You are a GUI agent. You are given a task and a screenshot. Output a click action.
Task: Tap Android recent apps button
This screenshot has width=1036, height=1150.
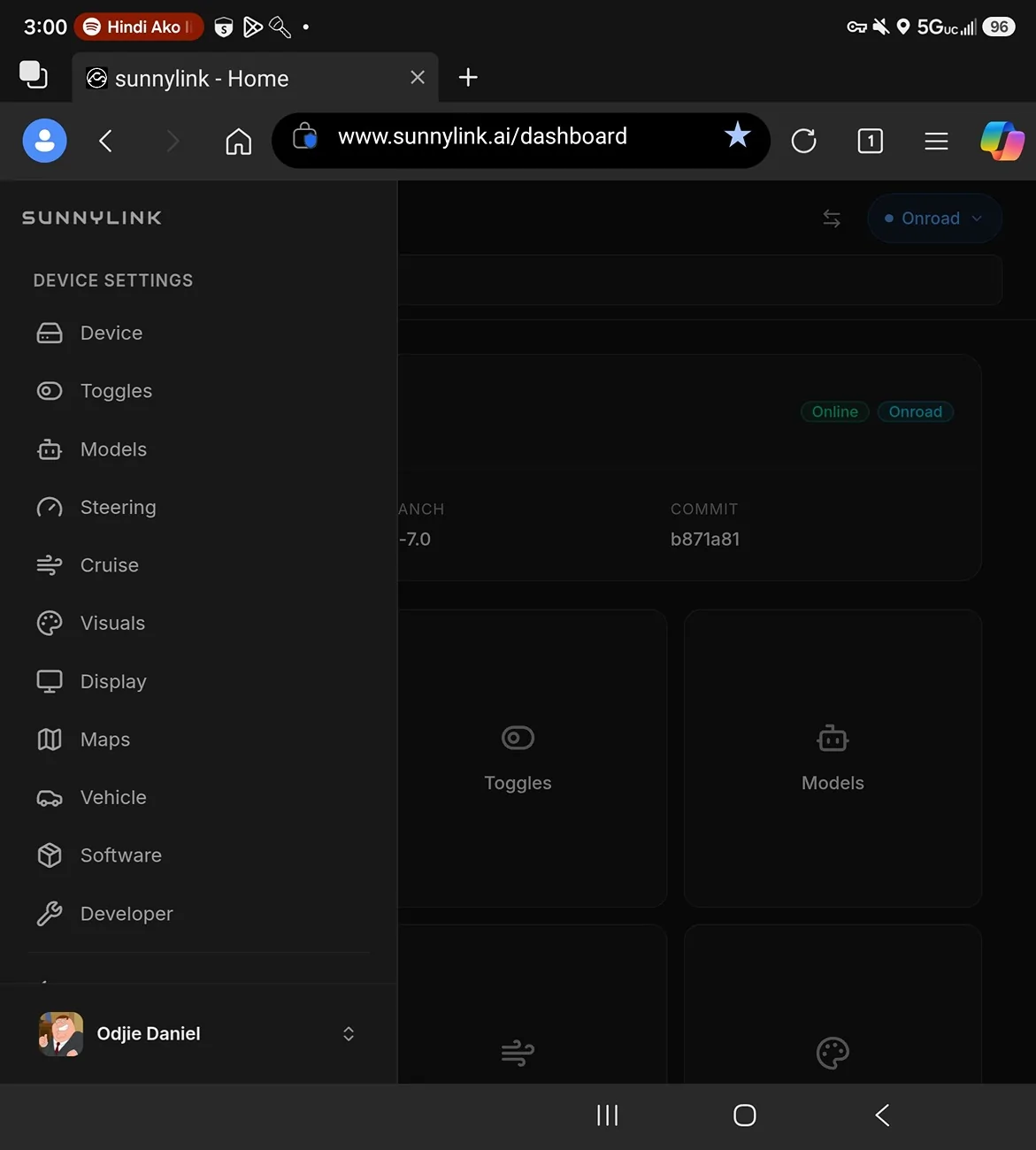(x=608, y=1115)
